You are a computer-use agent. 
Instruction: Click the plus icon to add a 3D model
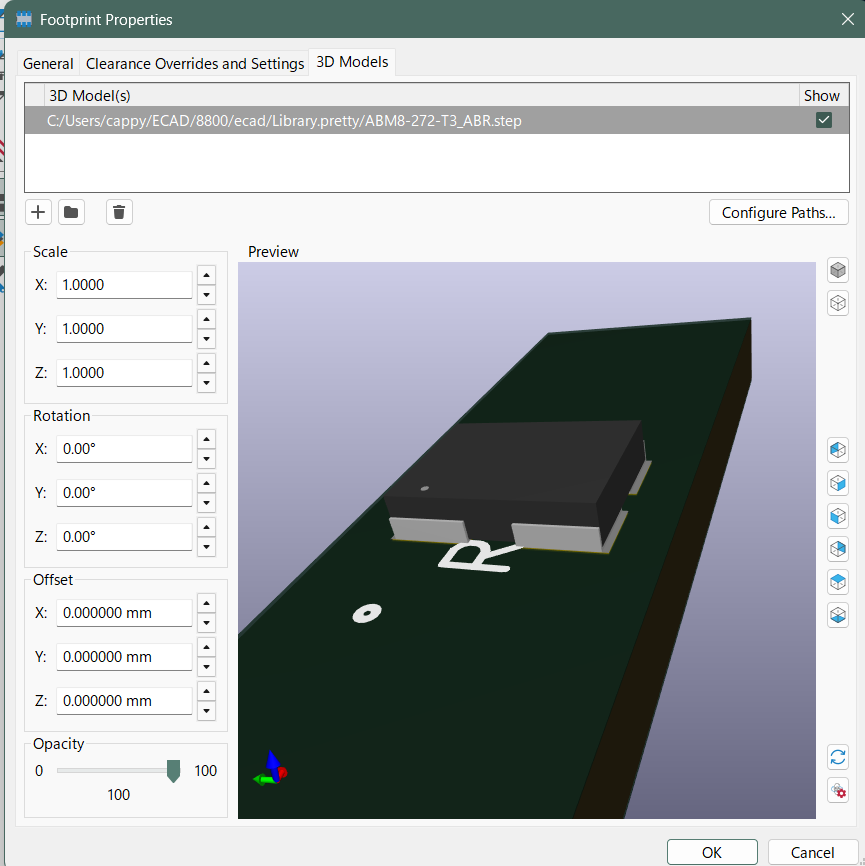tap(38, 212)
